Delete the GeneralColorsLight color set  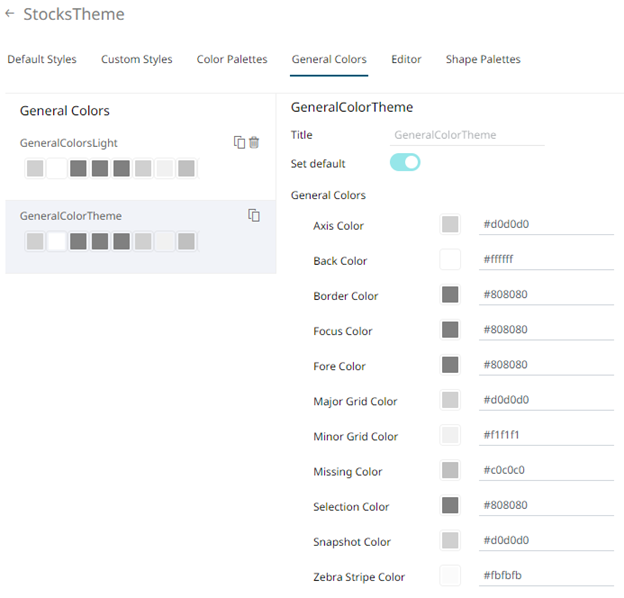(x=254, y=143)
